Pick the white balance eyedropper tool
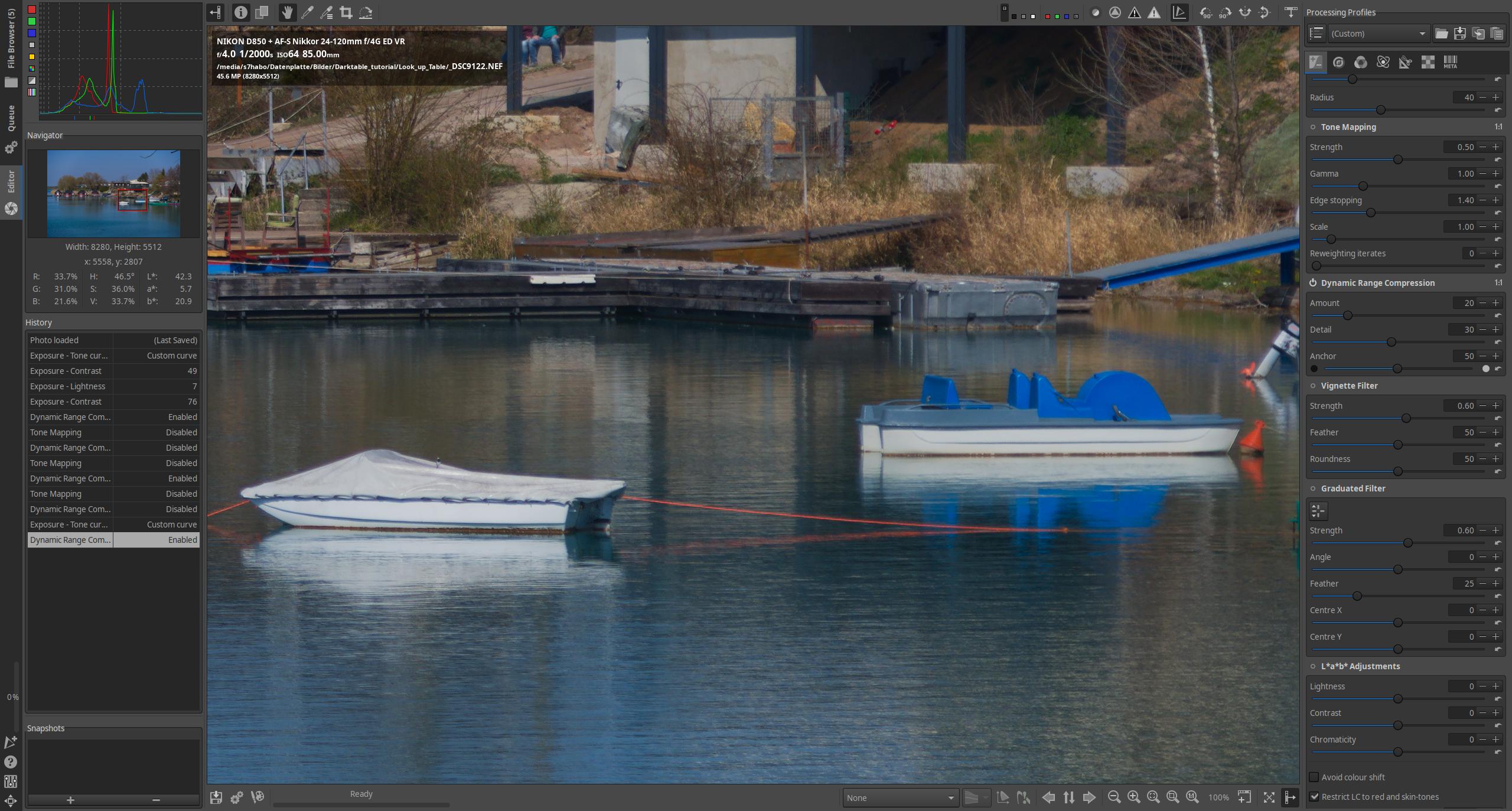1512x811 pixels. click(x=307, y=12)
